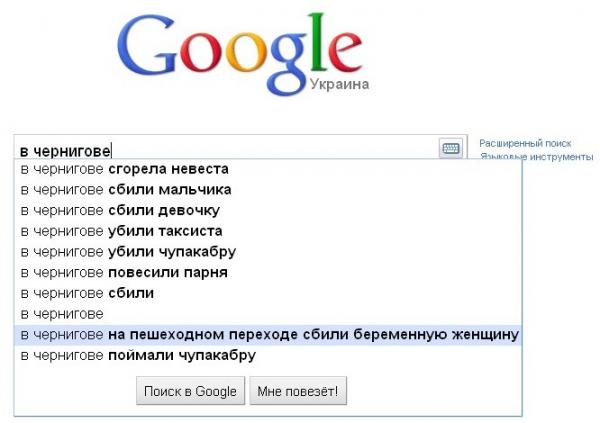
Task: Click the Украина label under the logo
Action: (338, 84)
